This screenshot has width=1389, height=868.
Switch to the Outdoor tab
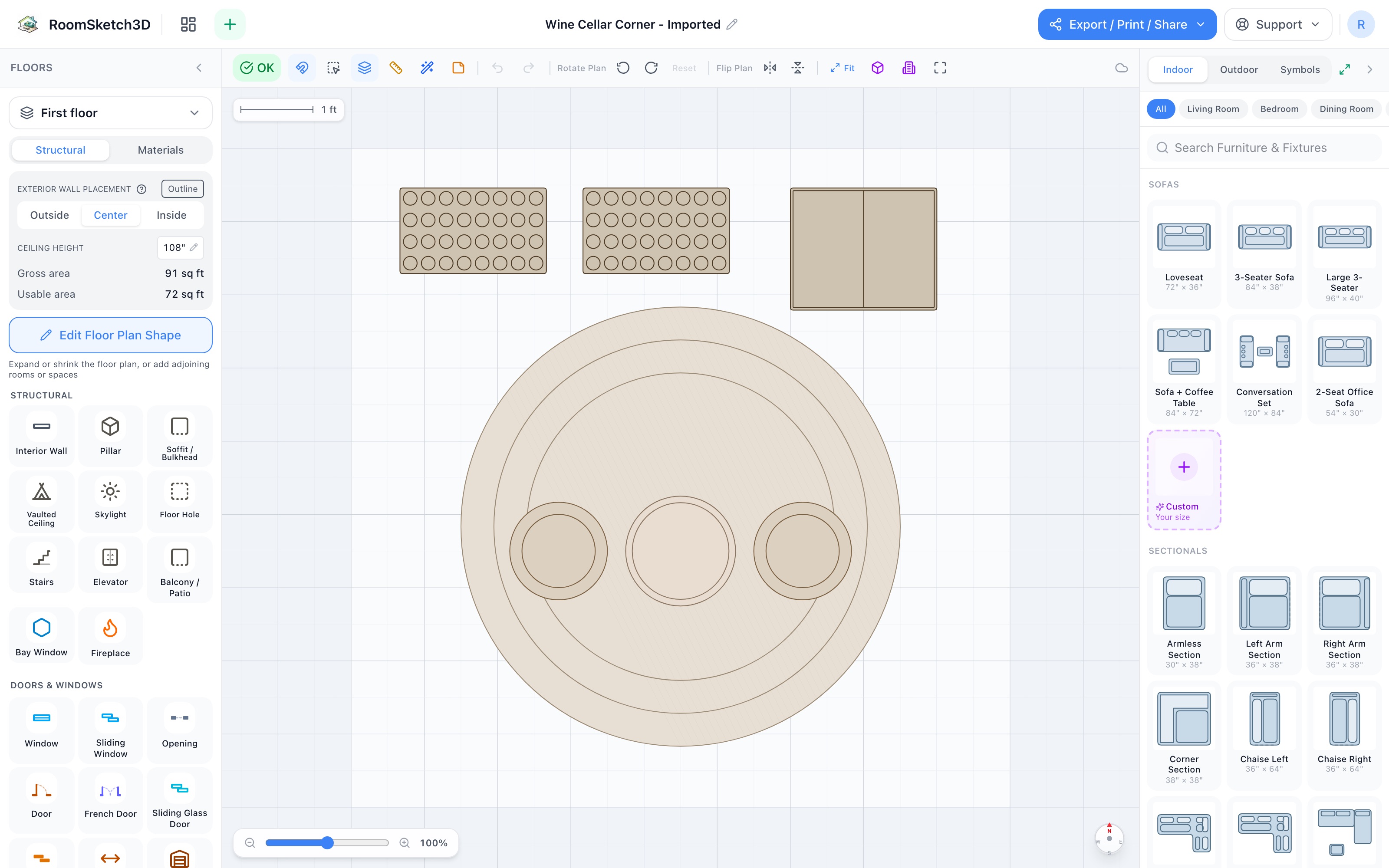pyautogui.click(x=1239, y=69)
